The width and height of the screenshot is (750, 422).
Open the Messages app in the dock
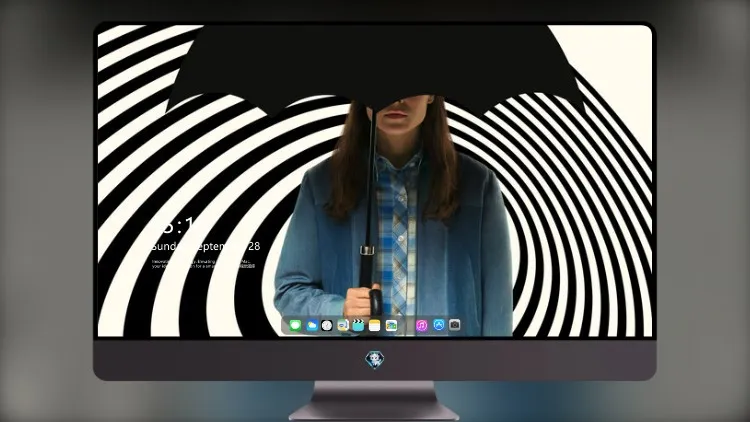click(x=295, y=326)
